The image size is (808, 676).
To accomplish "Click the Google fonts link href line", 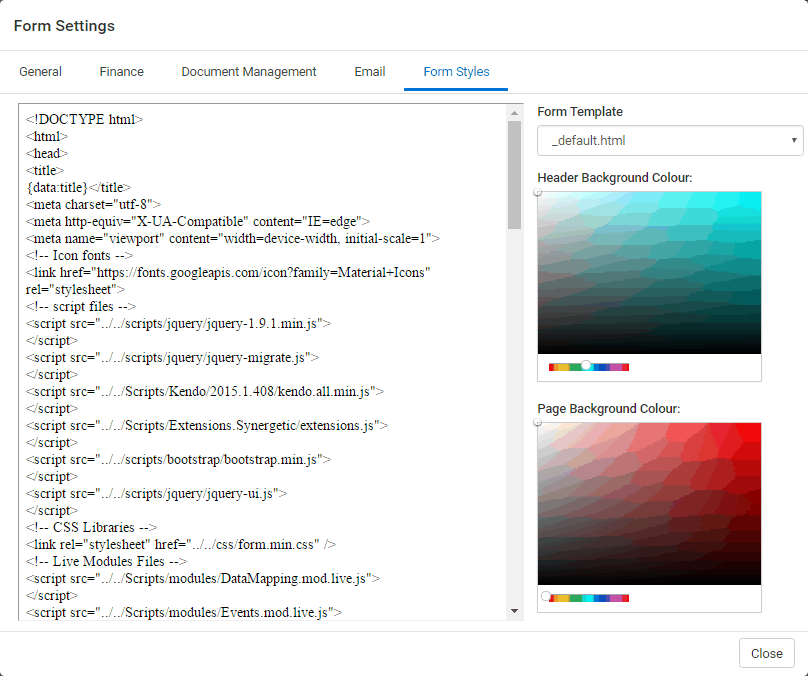I will point(228,273).
